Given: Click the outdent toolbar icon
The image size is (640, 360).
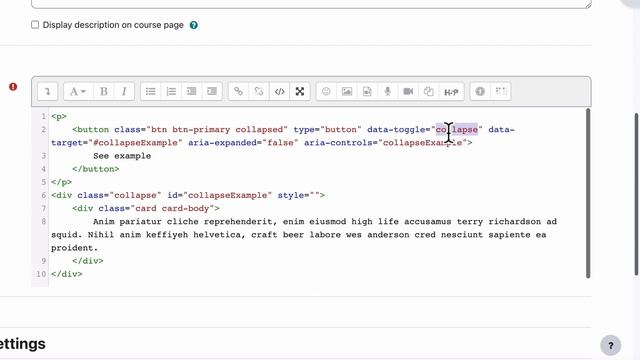Looking at the screenshot, I should [x=191, y=91].
